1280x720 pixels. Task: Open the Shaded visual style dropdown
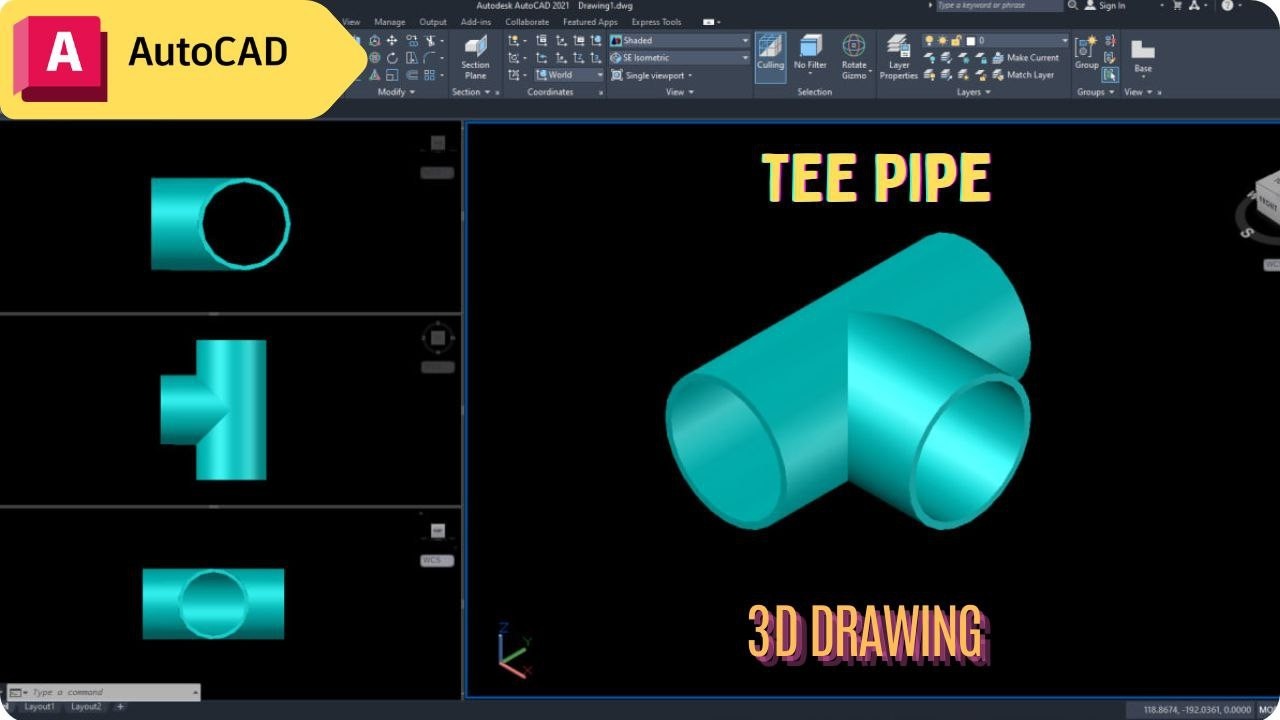coord(745,40)
